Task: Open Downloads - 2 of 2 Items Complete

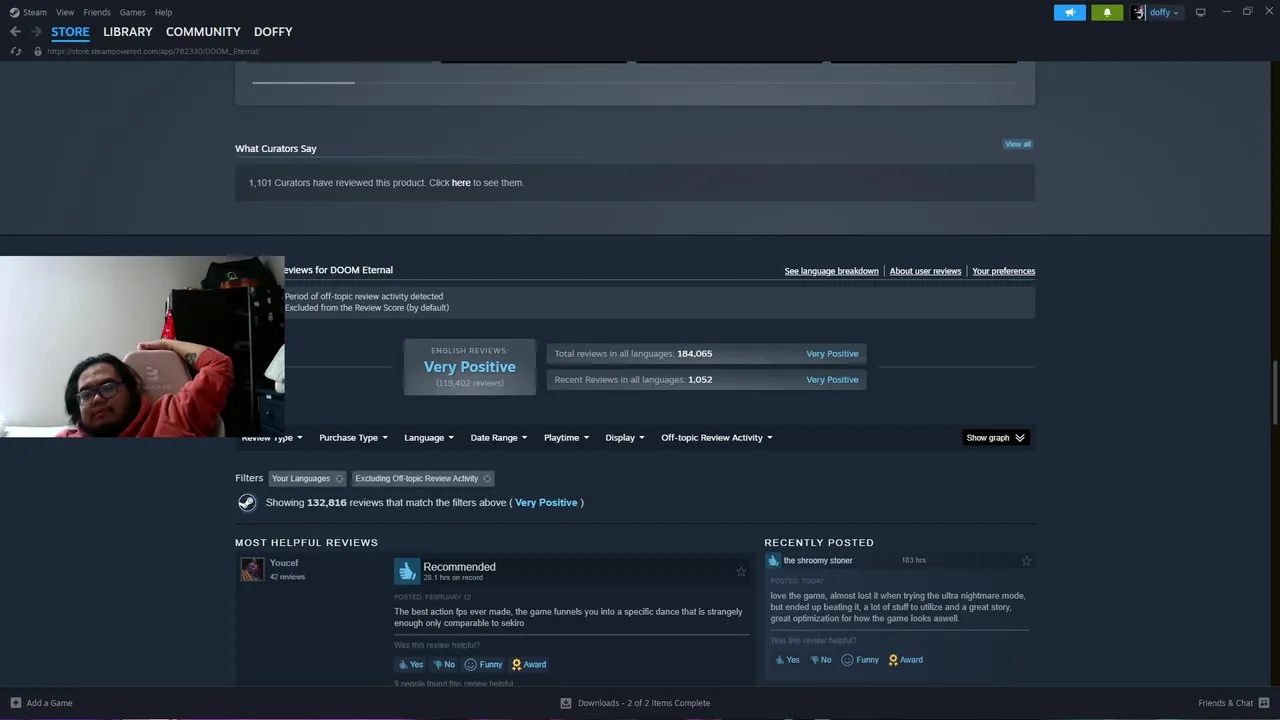Action: pyautogui.click(x=644, y=703)
